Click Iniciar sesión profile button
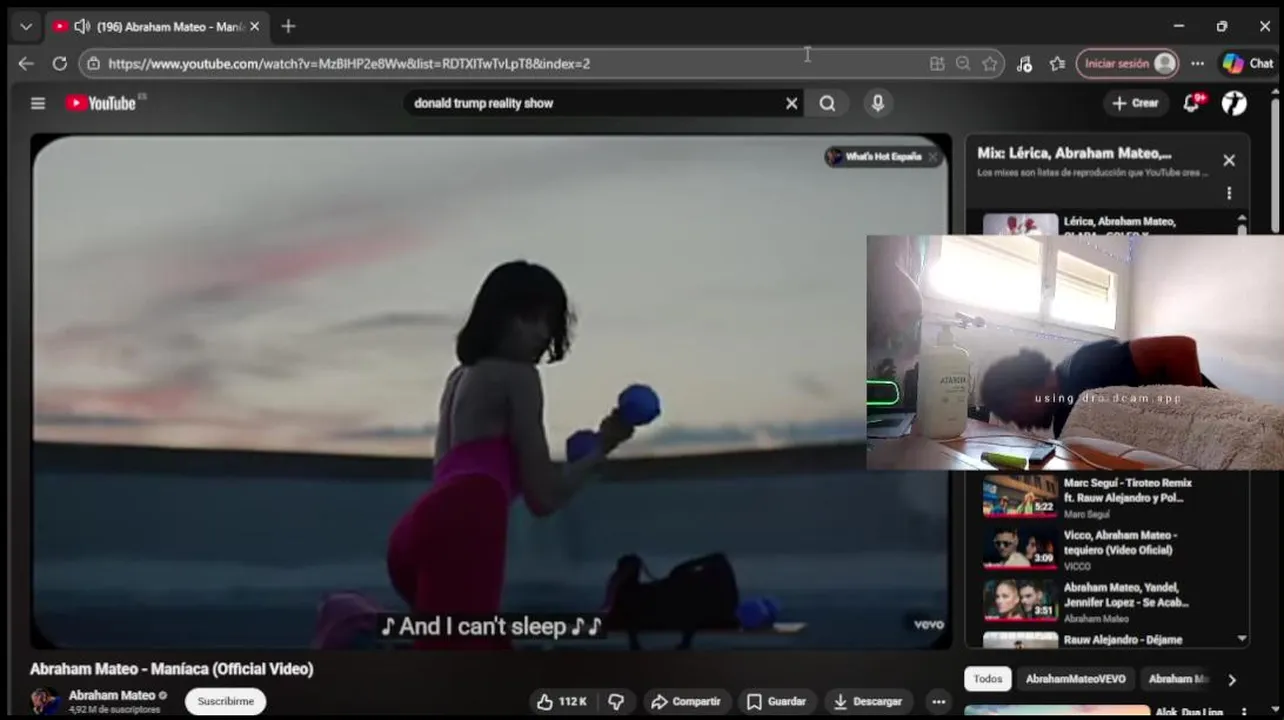Screen dimensions: 1284x720 point(1128,63)
